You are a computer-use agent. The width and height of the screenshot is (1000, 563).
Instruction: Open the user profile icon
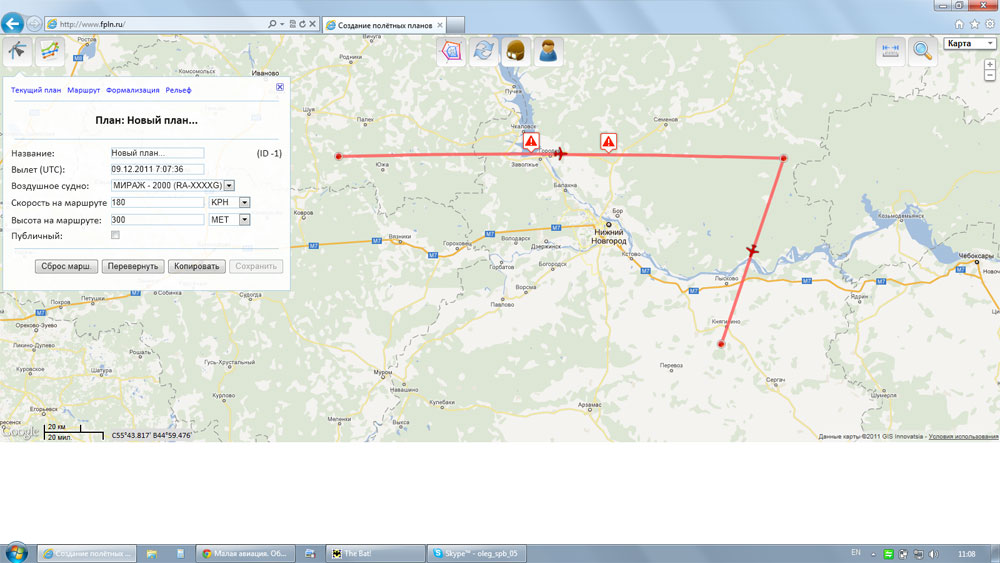[x=548, y=51]
